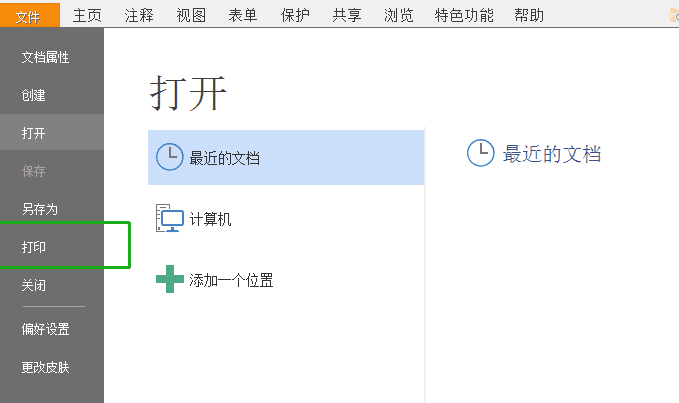Go to the 视图 ribbon tab

point(191,16)
